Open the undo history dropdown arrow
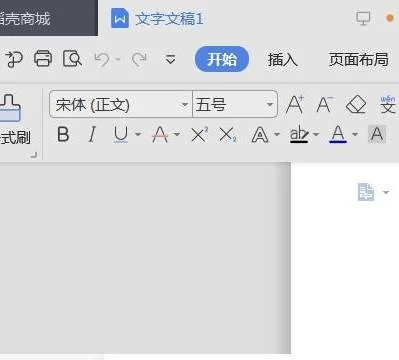Screen dimensions: 399x360 pyautogui.click(x=118, y=60)
